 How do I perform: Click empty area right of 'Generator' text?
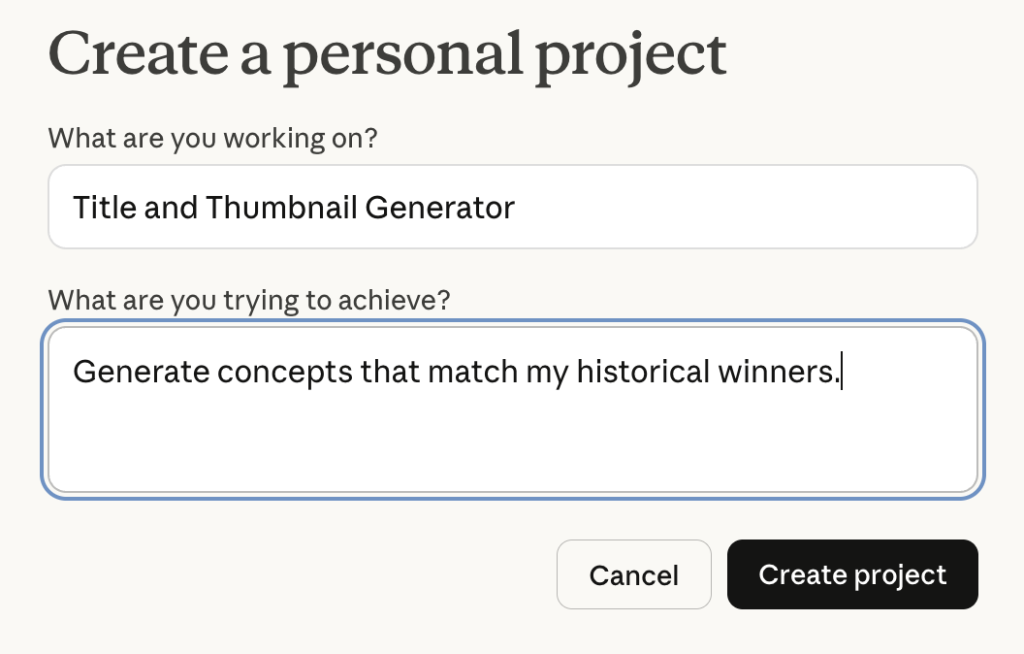pyautogui.click(x=740, y=208)
